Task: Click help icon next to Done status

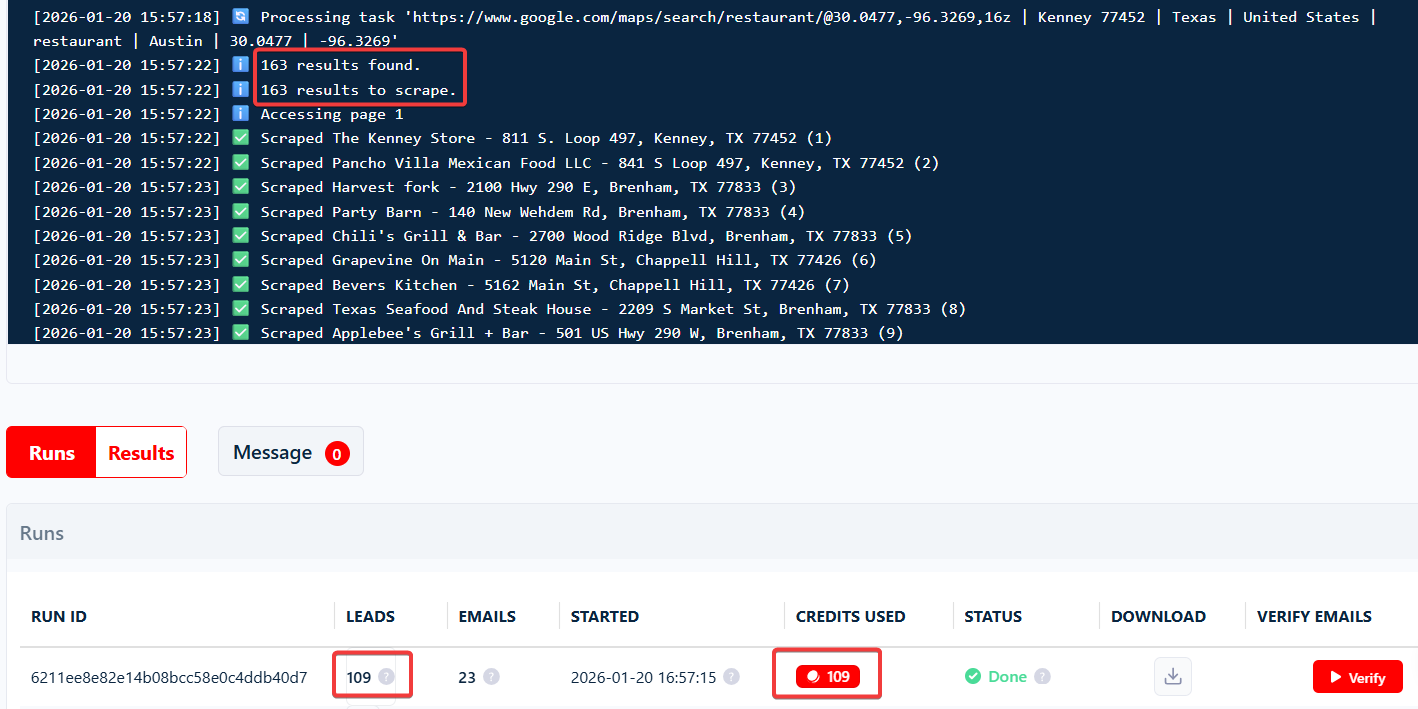Action: (1042, 677)
